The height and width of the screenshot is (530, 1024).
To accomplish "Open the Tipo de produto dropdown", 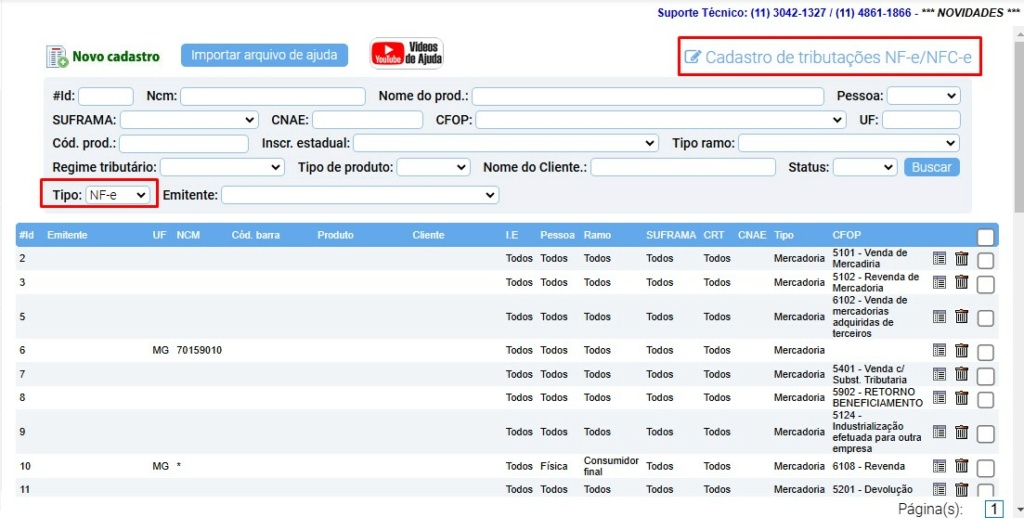I will pos(434,167).
